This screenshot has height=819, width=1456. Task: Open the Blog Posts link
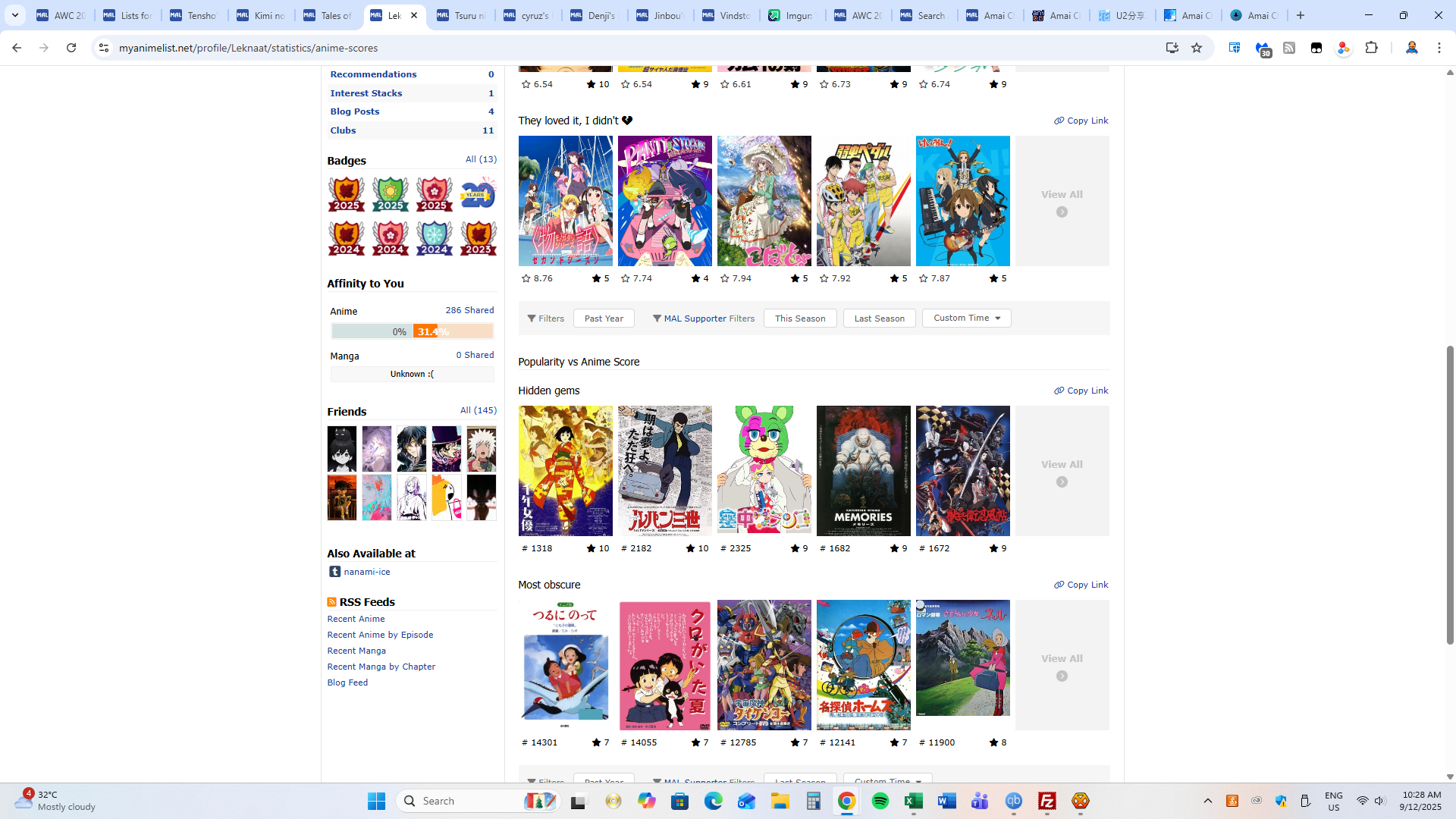[x=355, y=111]
